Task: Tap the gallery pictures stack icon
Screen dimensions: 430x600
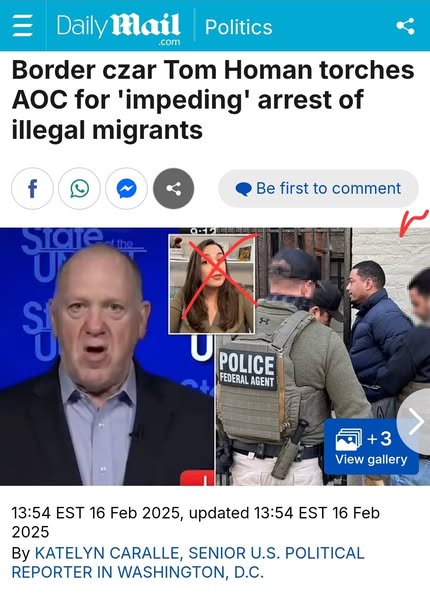Action: click(349, 439)
